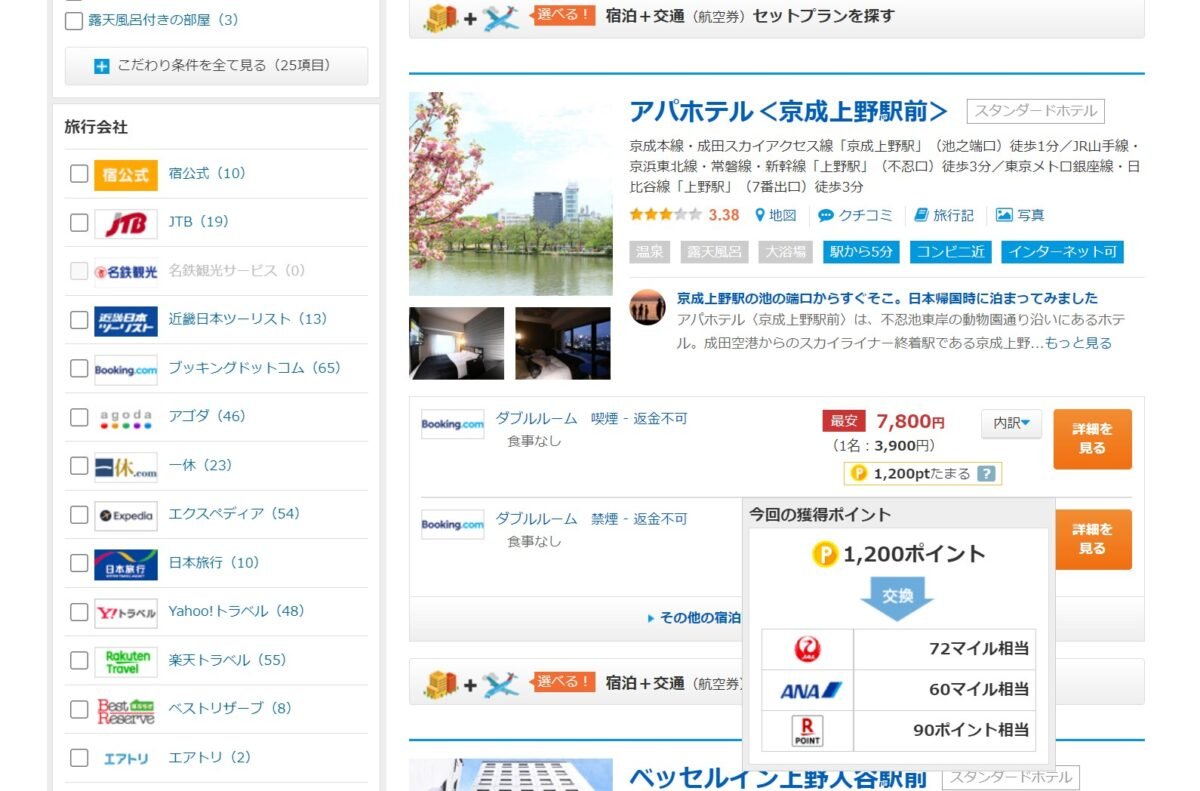
Task: Click the Booking.com logo on first plan
Action: [x=451, y=424]
